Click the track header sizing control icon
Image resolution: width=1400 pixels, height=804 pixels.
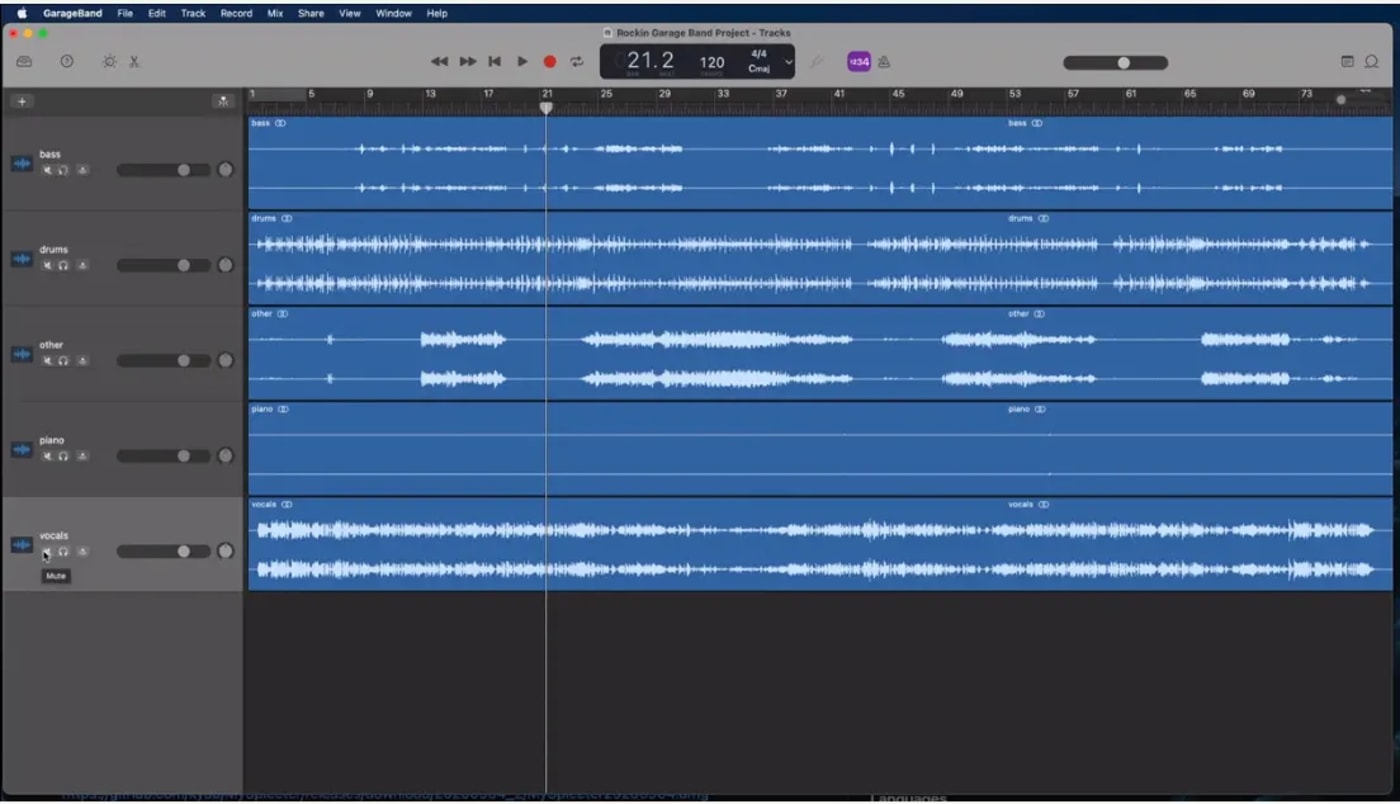(224, 101)
